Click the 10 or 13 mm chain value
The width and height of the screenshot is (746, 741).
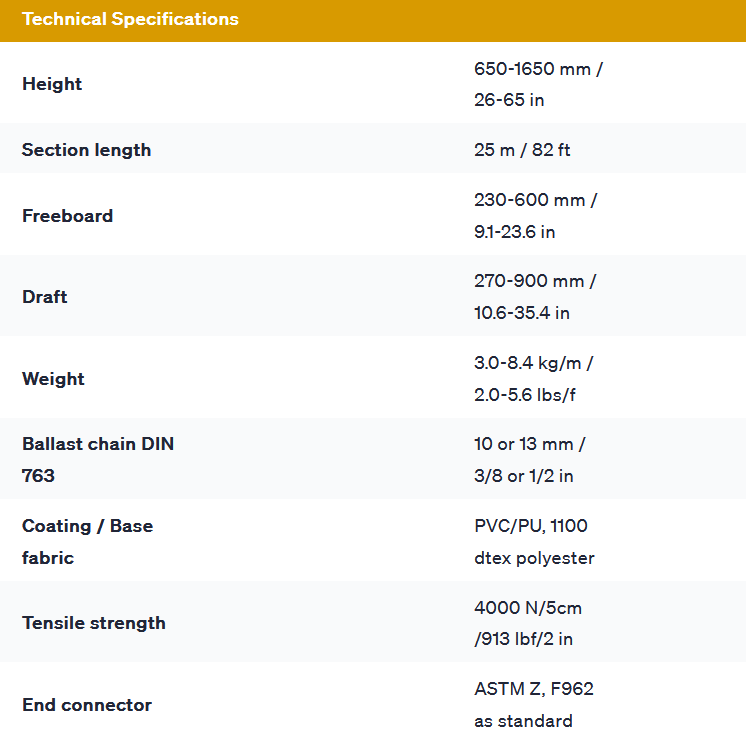click(529, 444)
